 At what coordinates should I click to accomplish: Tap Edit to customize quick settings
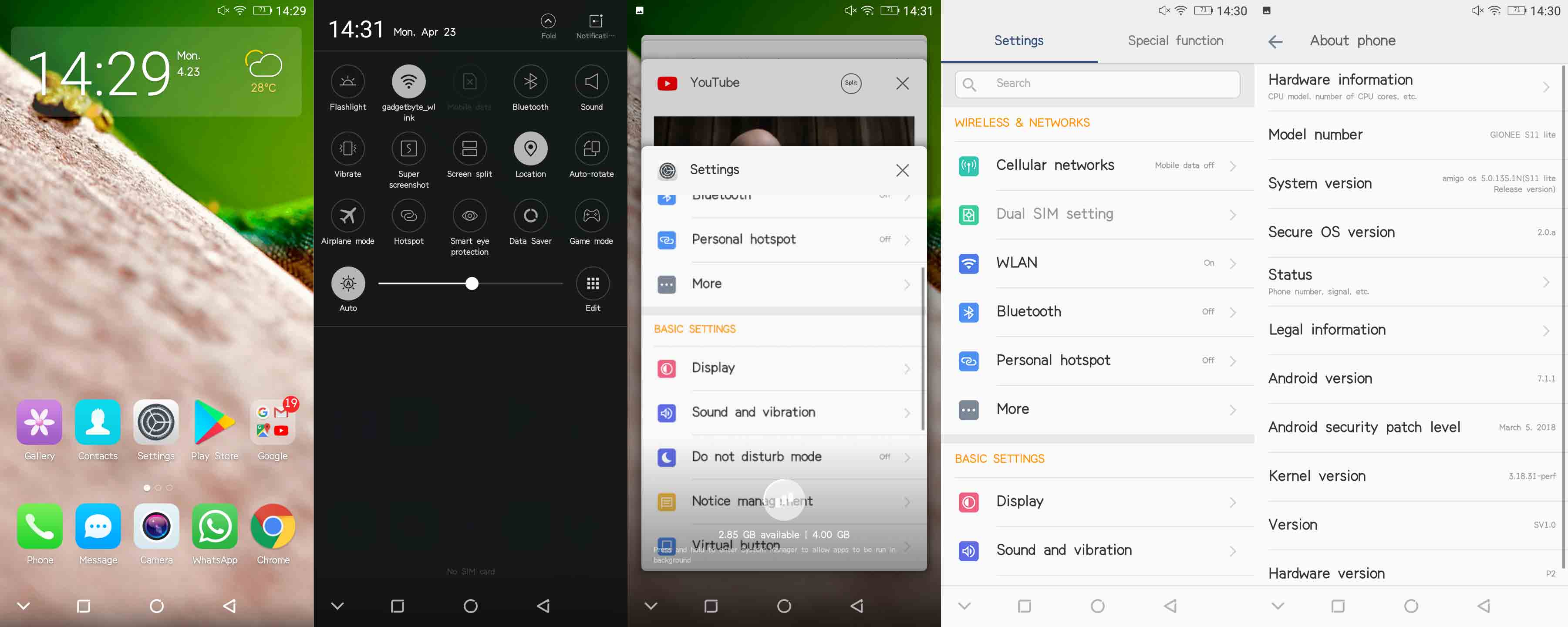pos(592,283)
